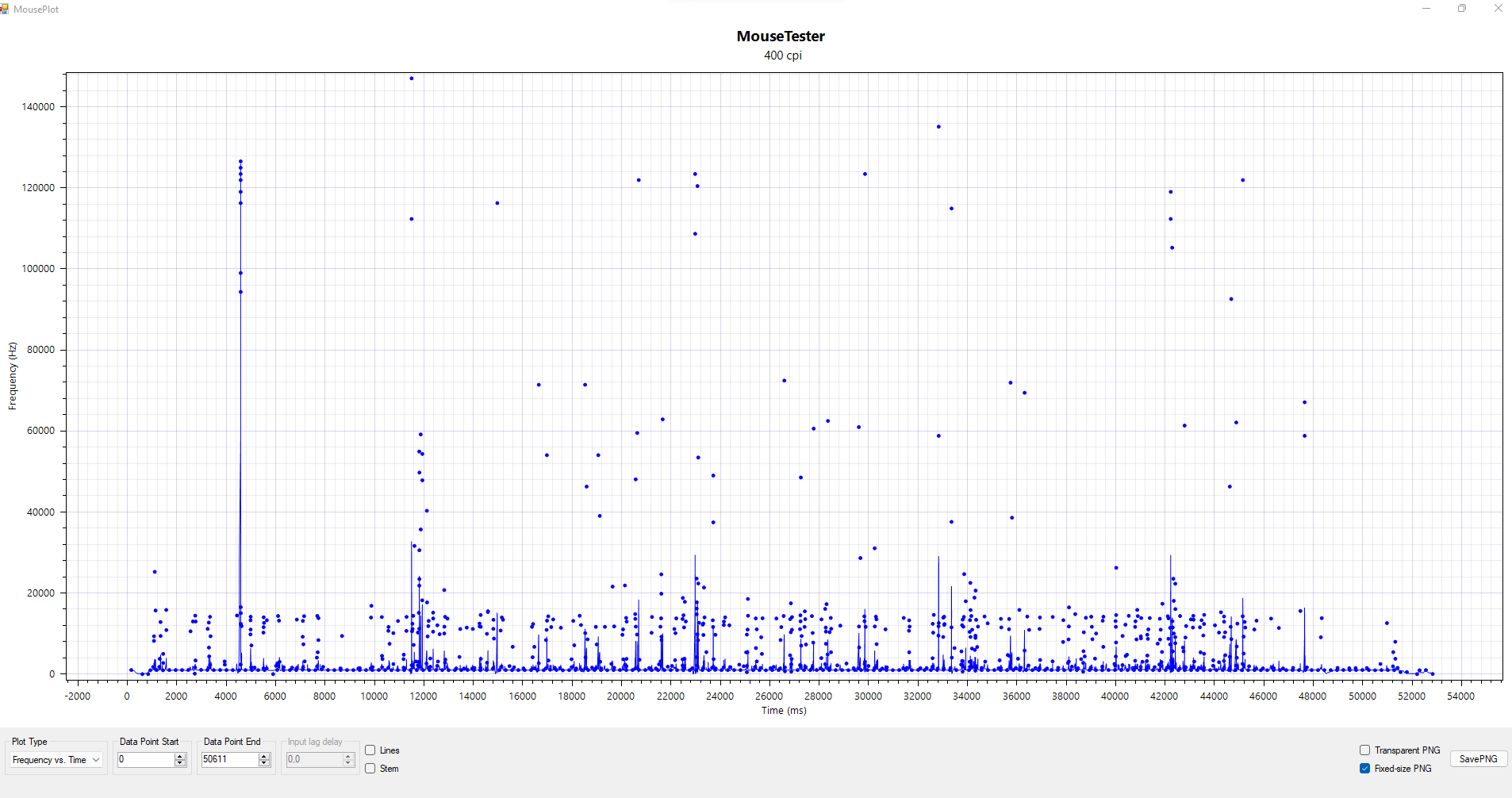1512x798 pixels.
Task: Uncheck the Fixed-size PNG option
Action: (x=1365, y=769)
